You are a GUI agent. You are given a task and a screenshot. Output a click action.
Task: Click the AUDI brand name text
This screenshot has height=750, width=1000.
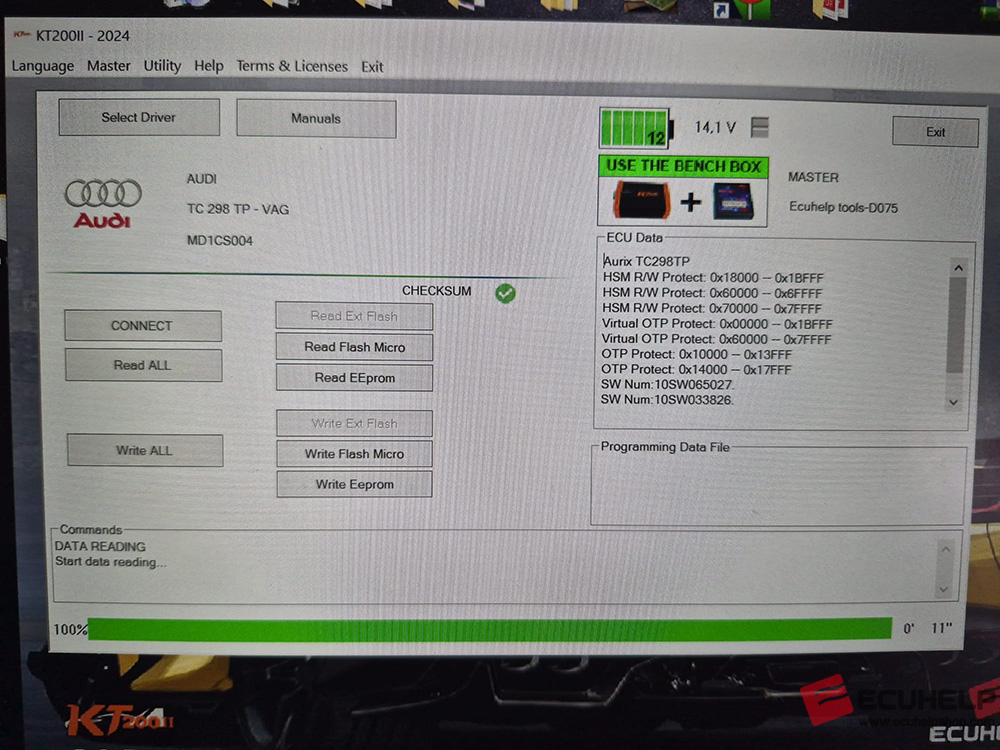[202, 179]
